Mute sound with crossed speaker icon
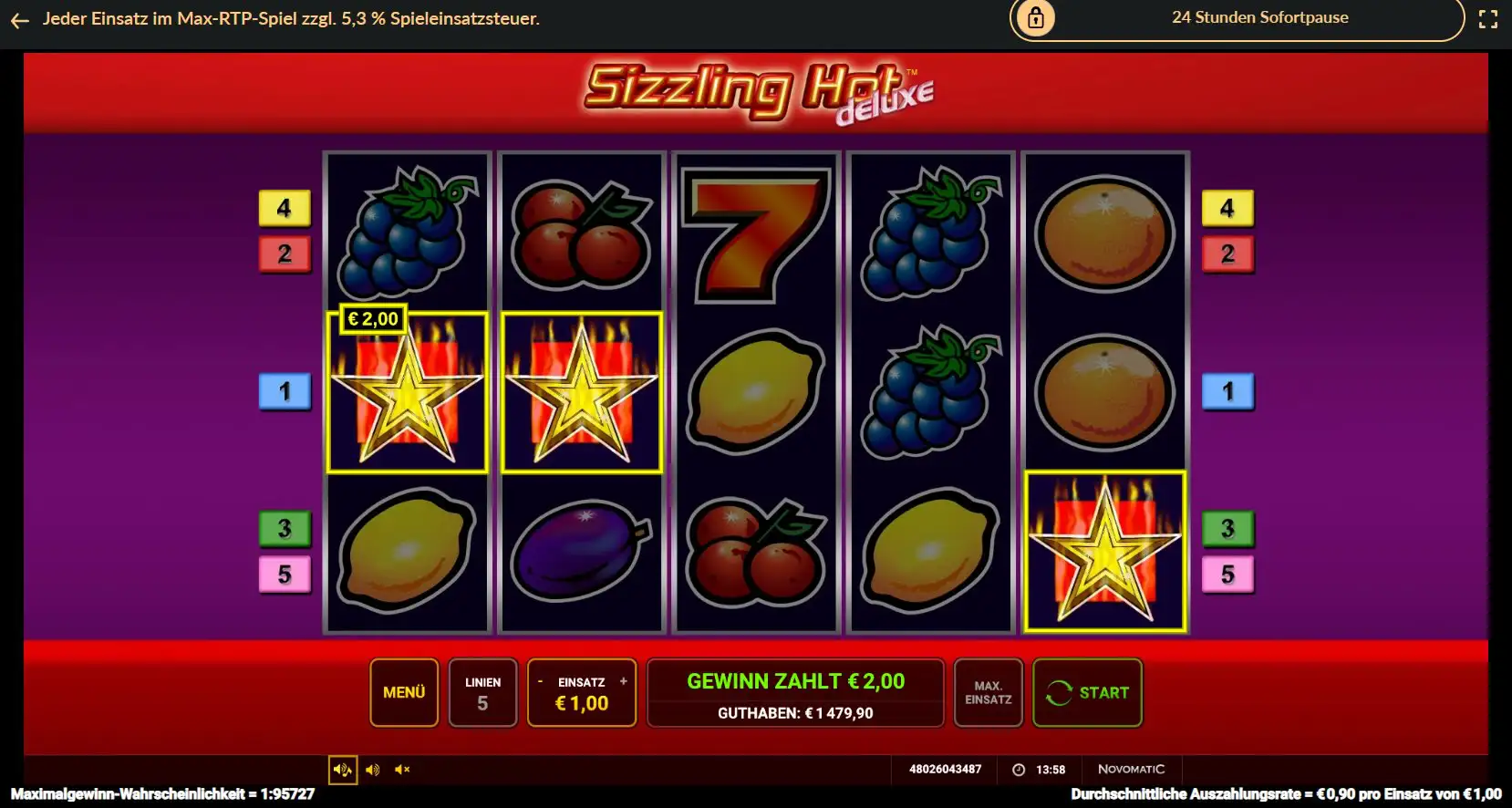The width and height of the screenshot is (1512, 808). tap(402, 770)
